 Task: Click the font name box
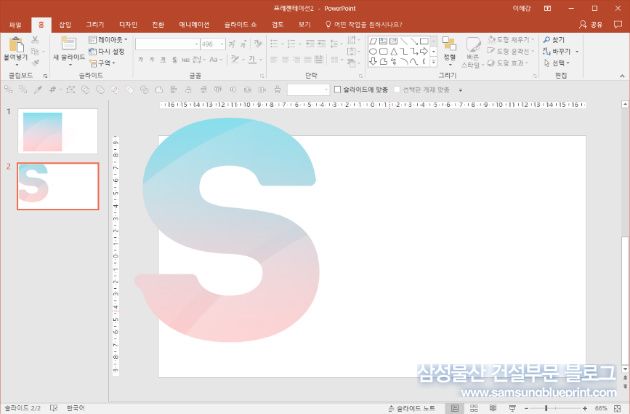point(167,44)
